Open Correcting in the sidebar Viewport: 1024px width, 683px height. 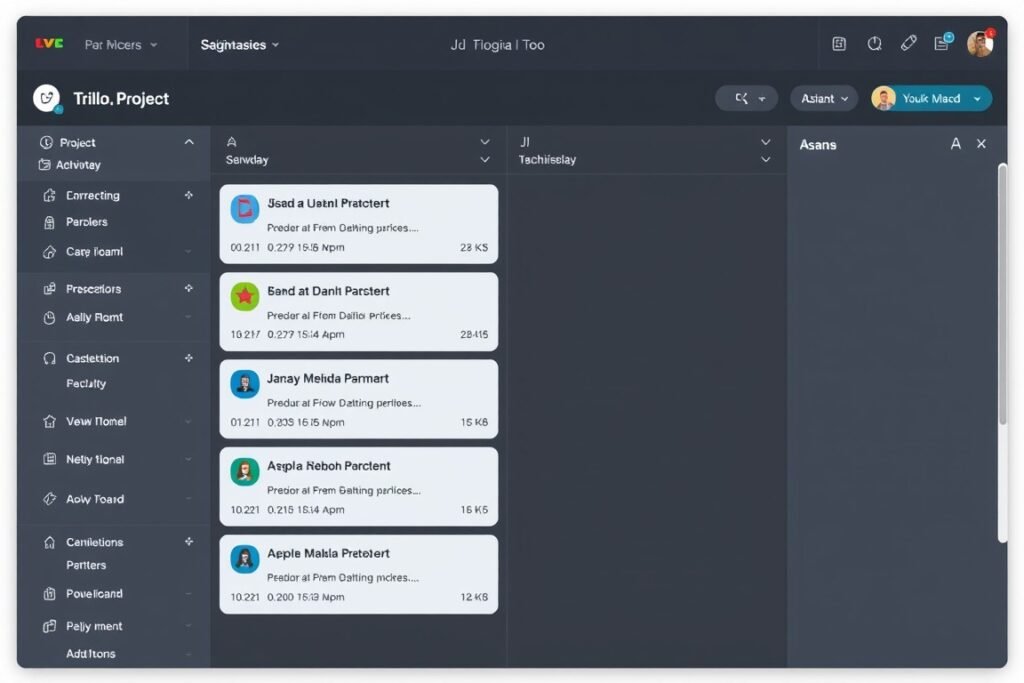pos(93,195)
